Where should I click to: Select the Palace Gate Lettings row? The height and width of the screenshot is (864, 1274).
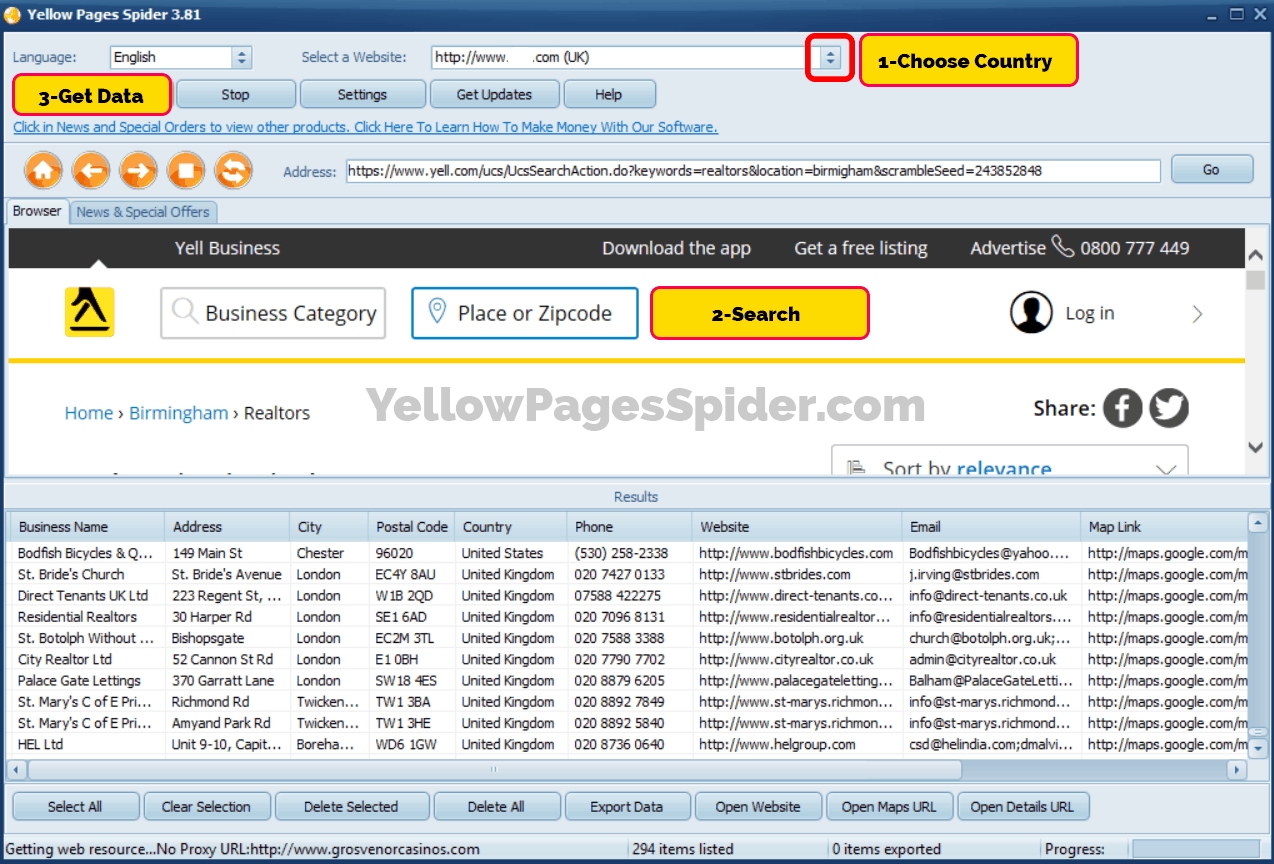point(629,681)
